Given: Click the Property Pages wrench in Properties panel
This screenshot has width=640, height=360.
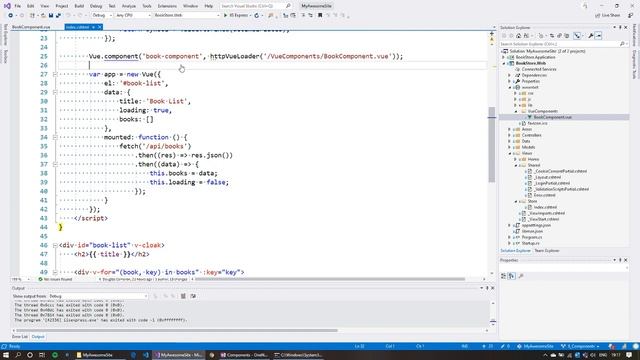Looking at the screenshot, I should (x=521, y=276).
